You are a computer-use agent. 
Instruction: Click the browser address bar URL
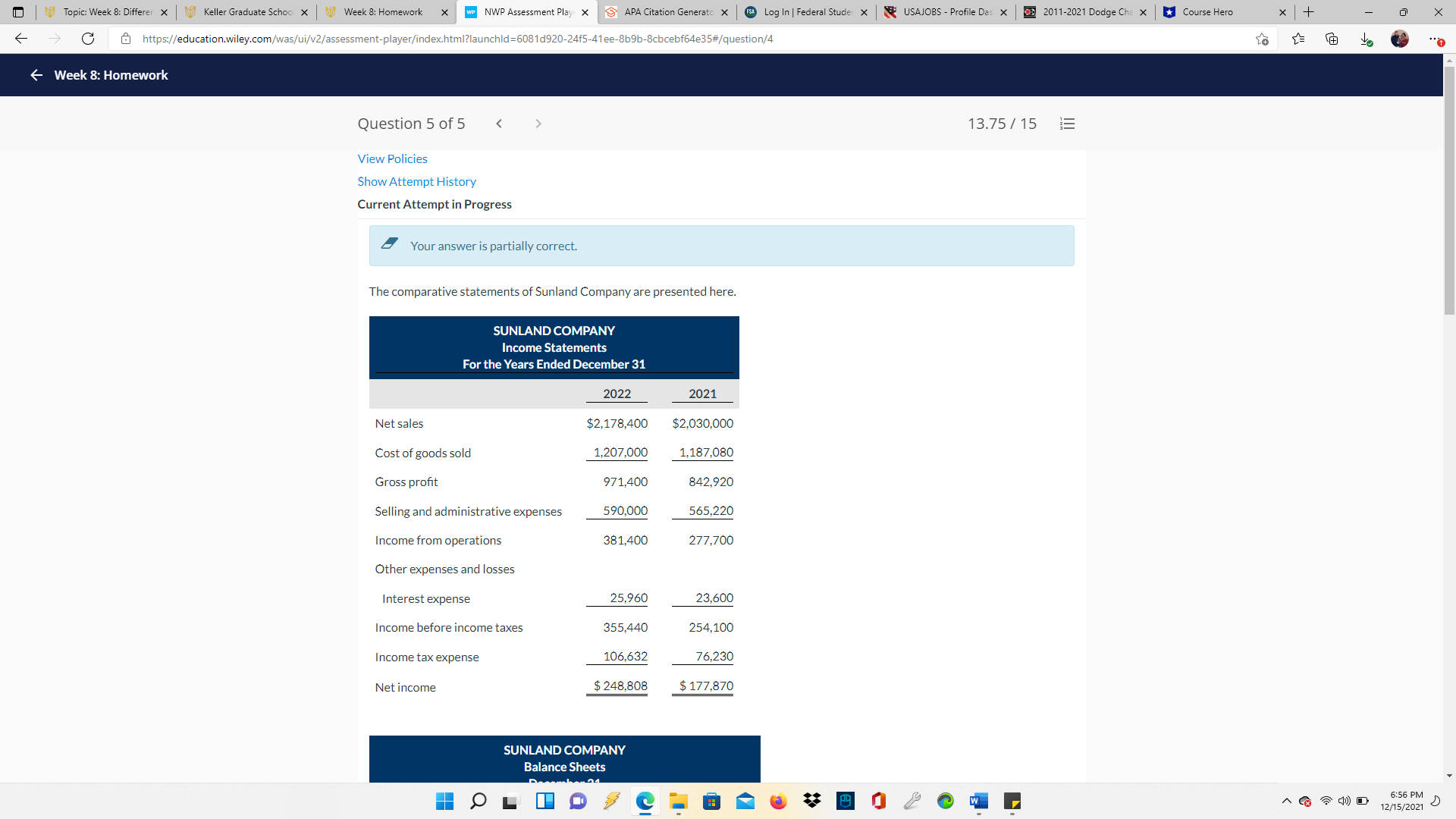(457, 39)
